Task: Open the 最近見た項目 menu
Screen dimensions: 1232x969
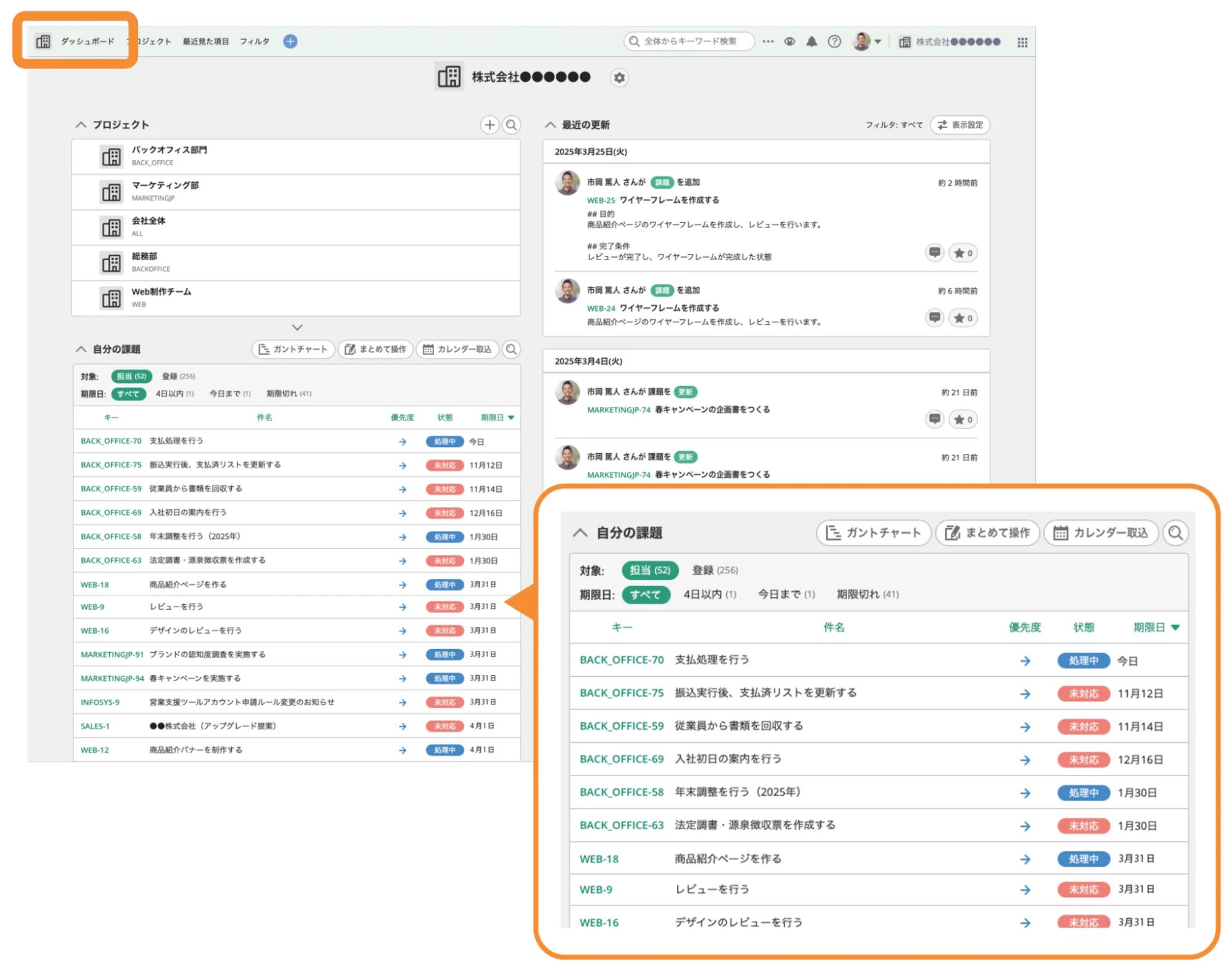Action: coord(205,41)
